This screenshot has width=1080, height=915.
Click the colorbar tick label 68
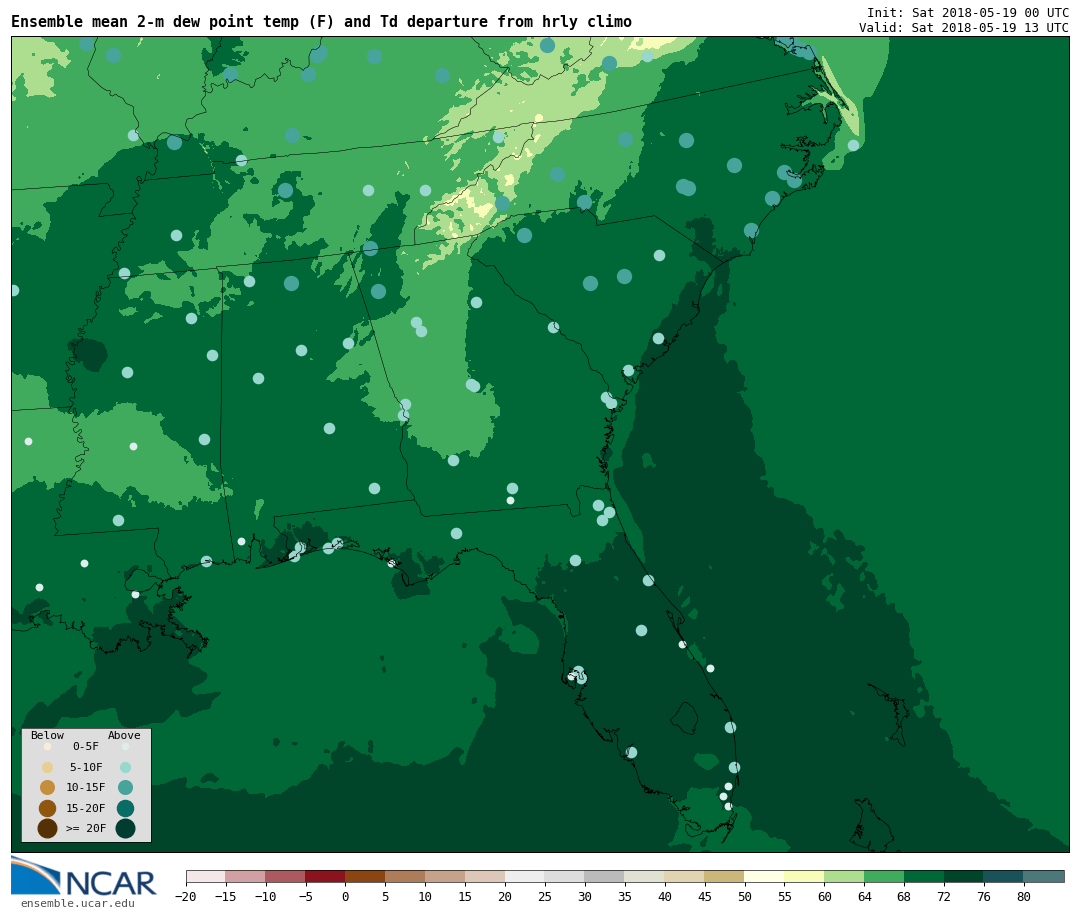pos(904,896)
